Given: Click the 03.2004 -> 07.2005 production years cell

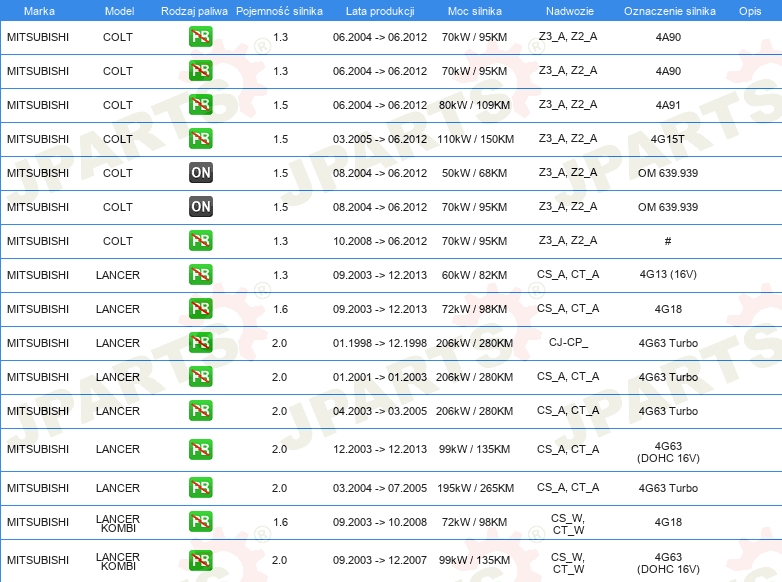Looking at the screenshot, I should [x=380, y=488].
